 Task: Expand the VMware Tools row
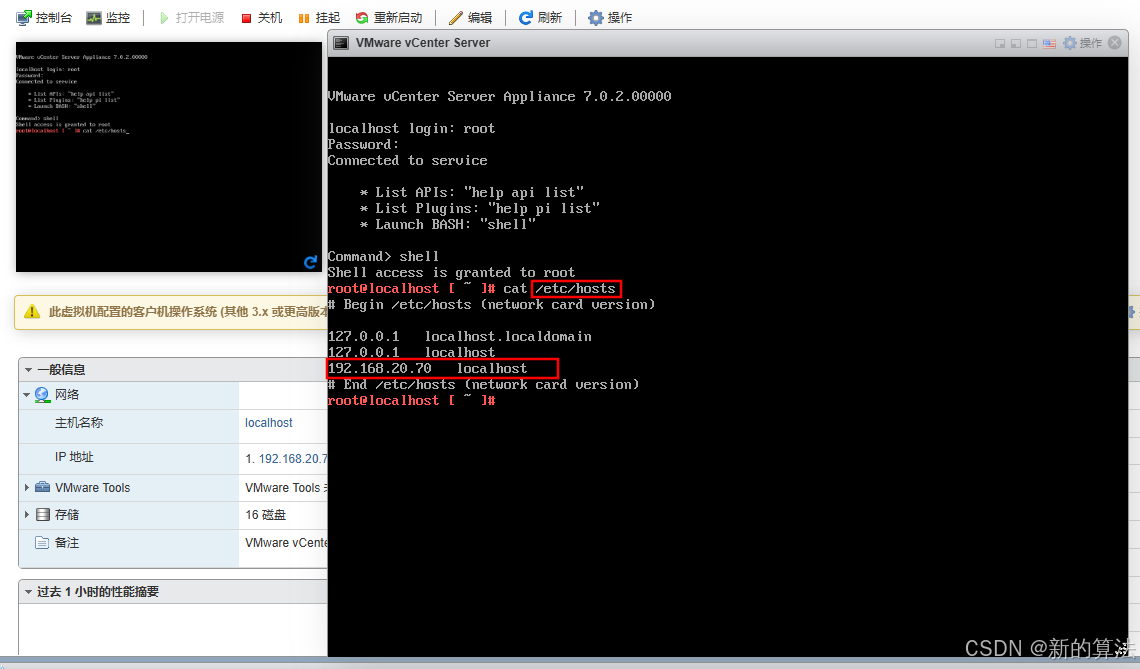(x=27, y=487)
